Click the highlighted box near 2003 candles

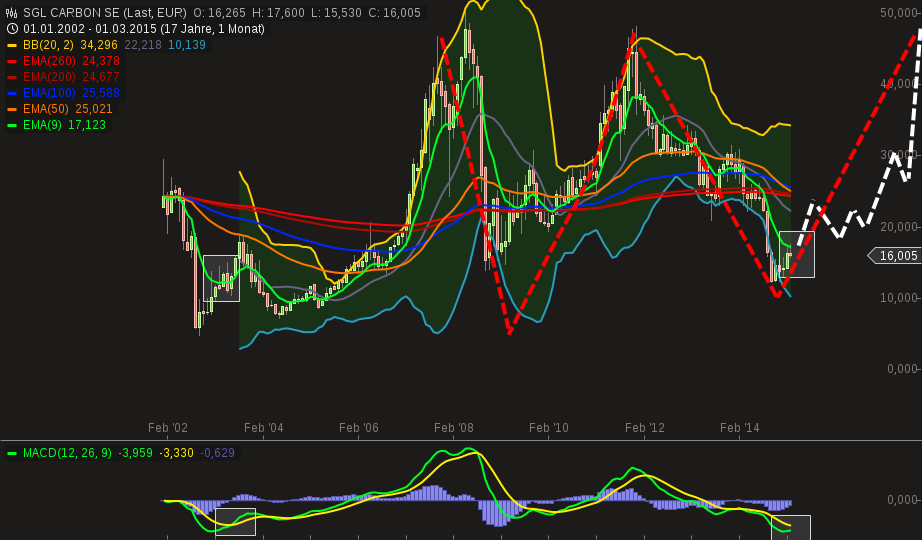coord(221,278)
